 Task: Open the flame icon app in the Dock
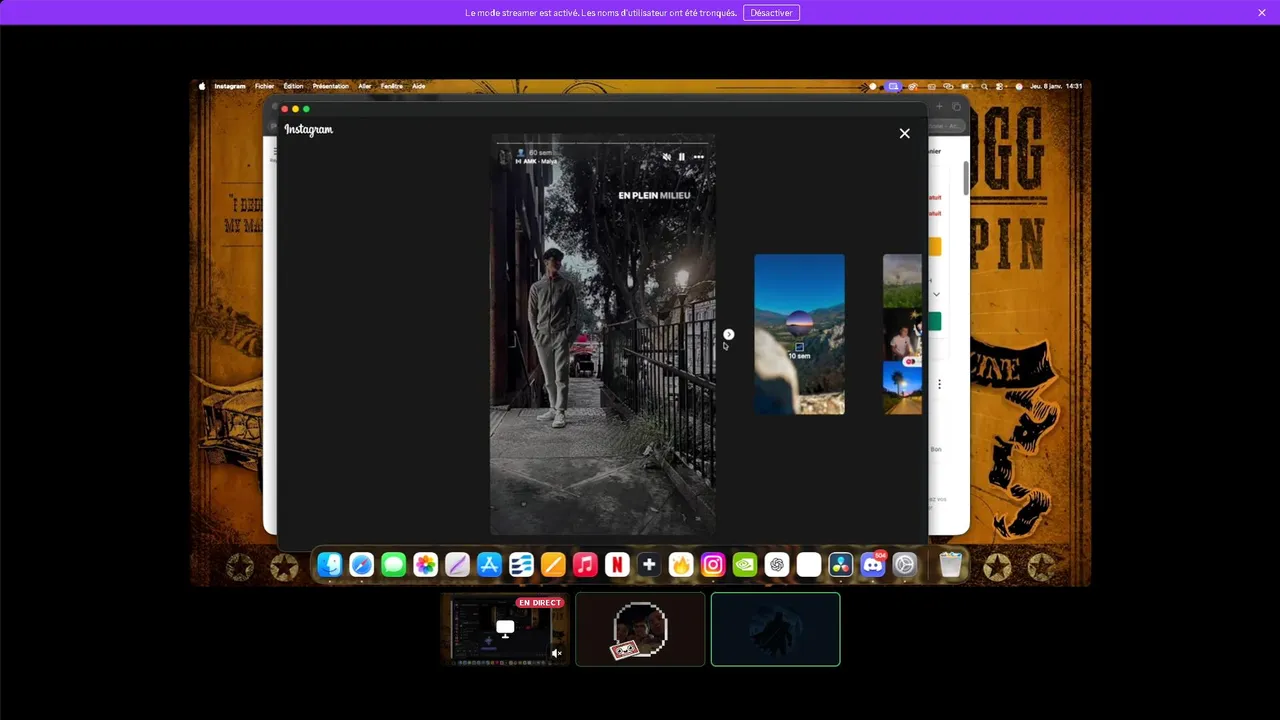click(681, 565)
